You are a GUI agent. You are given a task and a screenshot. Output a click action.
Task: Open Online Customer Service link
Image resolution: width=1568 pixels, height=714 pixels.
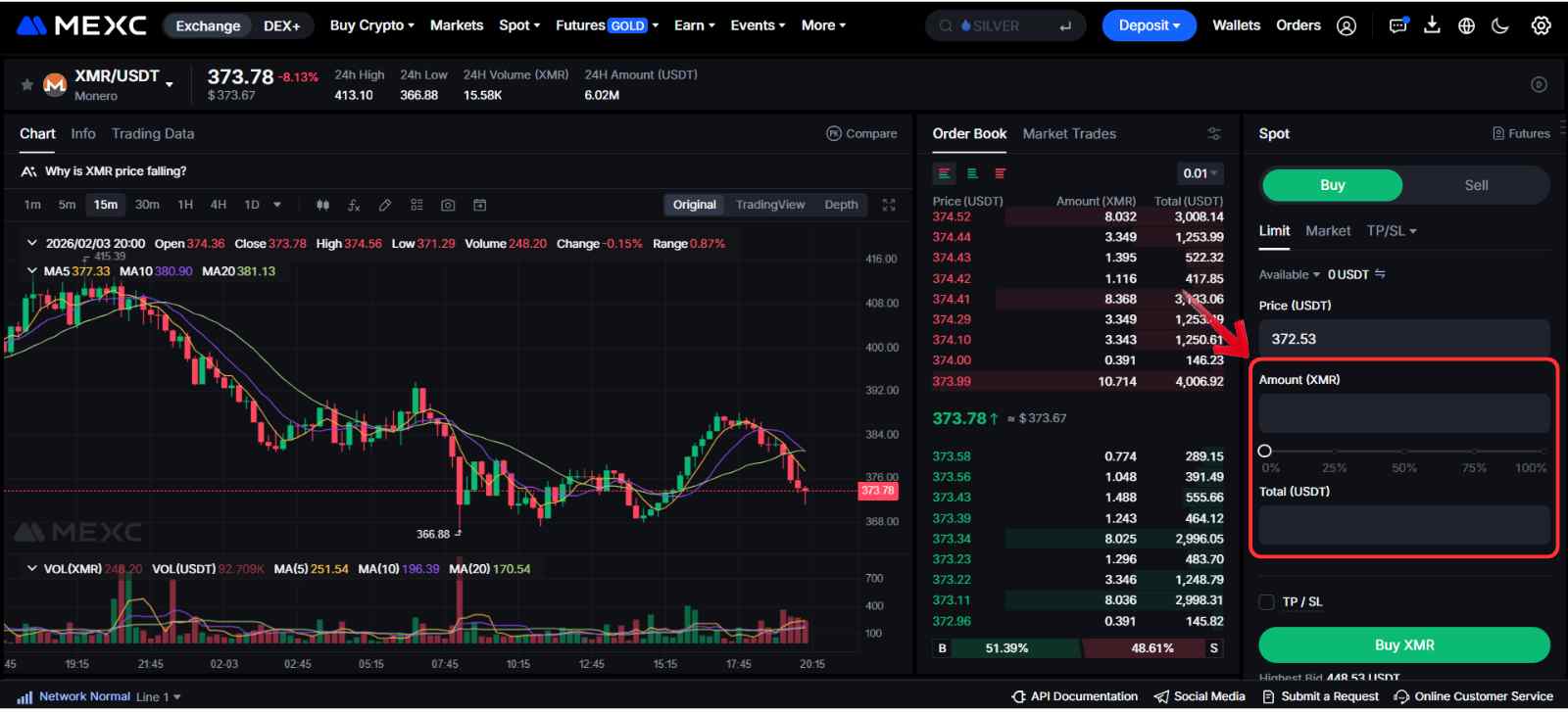(x=1473, y=696)
